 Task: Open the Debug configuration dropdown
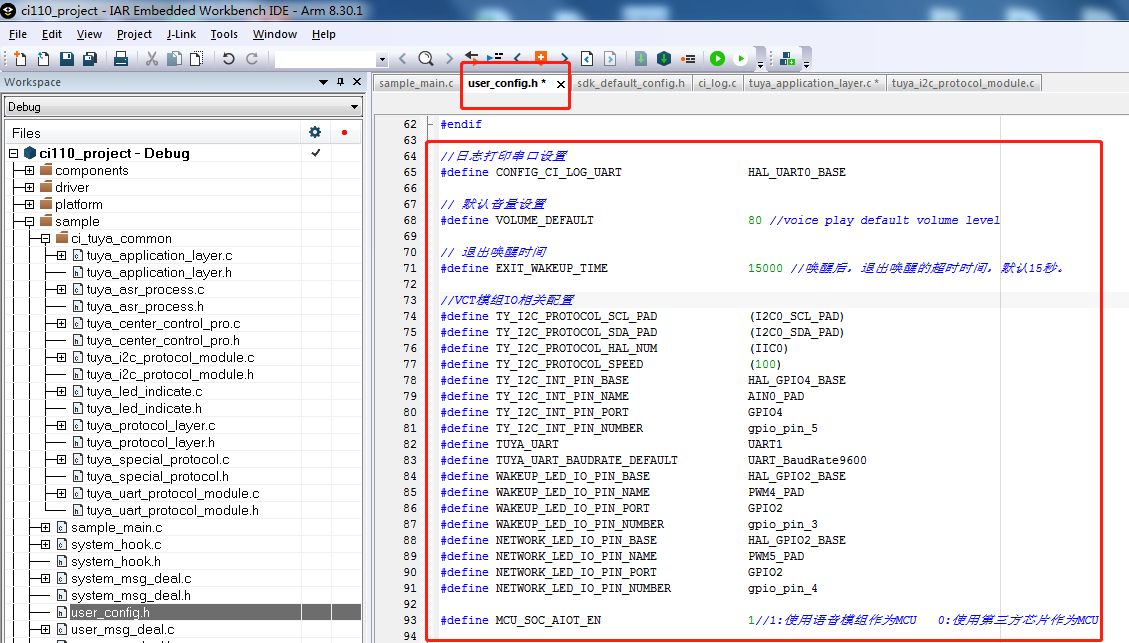click(x=354, y=107)
